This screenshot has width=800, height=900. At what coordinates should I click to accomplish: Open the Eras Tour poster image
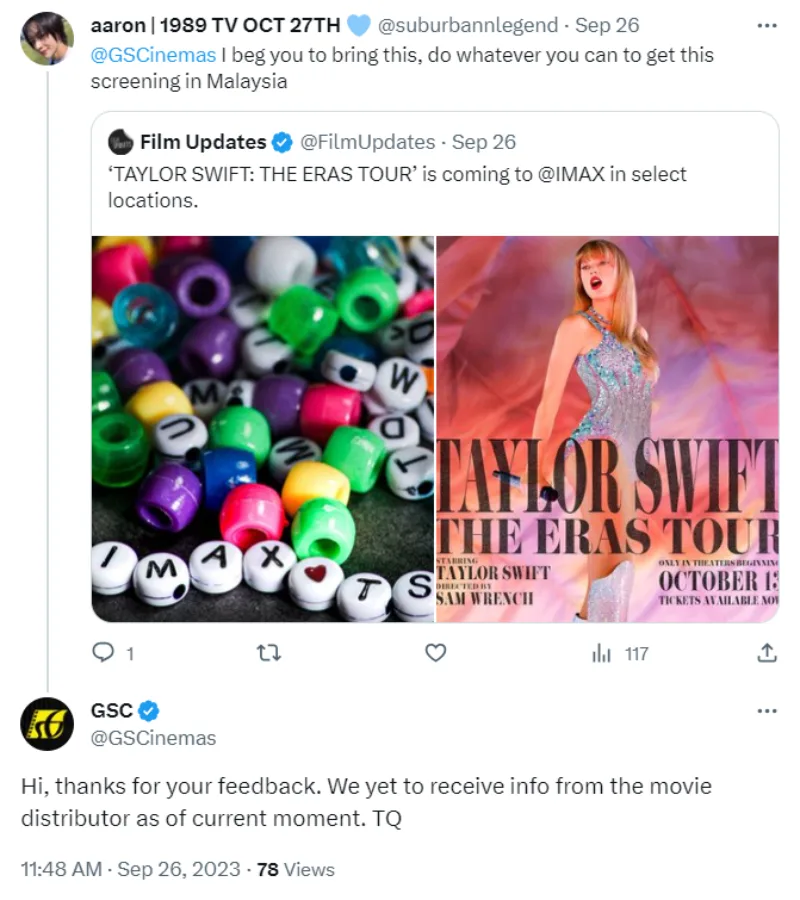(x=608, y=429)
